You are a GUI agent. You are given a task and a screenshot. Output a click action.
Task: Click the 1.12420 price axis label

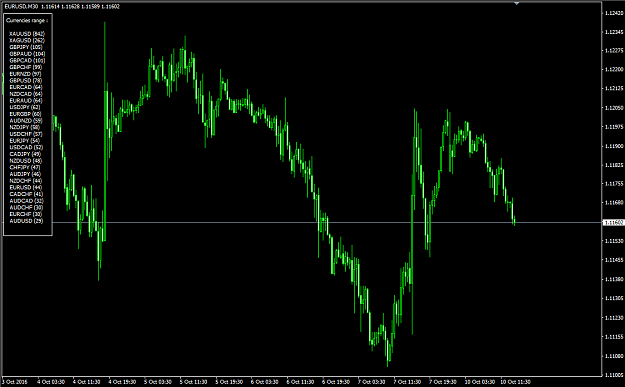(614, 13)
